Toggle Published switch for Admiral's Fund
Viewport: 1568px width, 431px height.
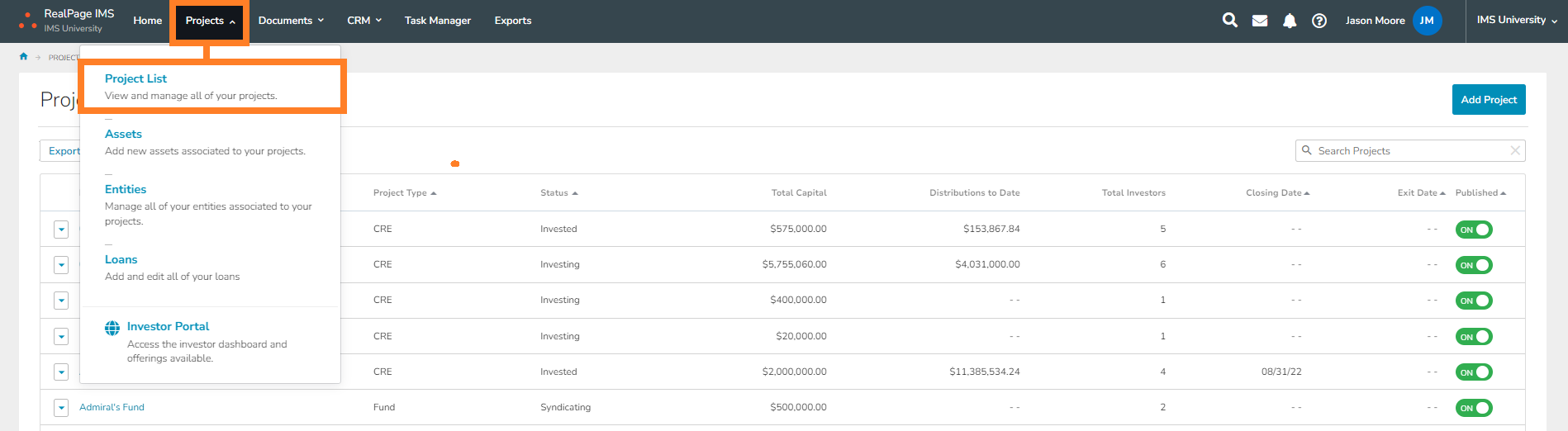[1473, 408]
